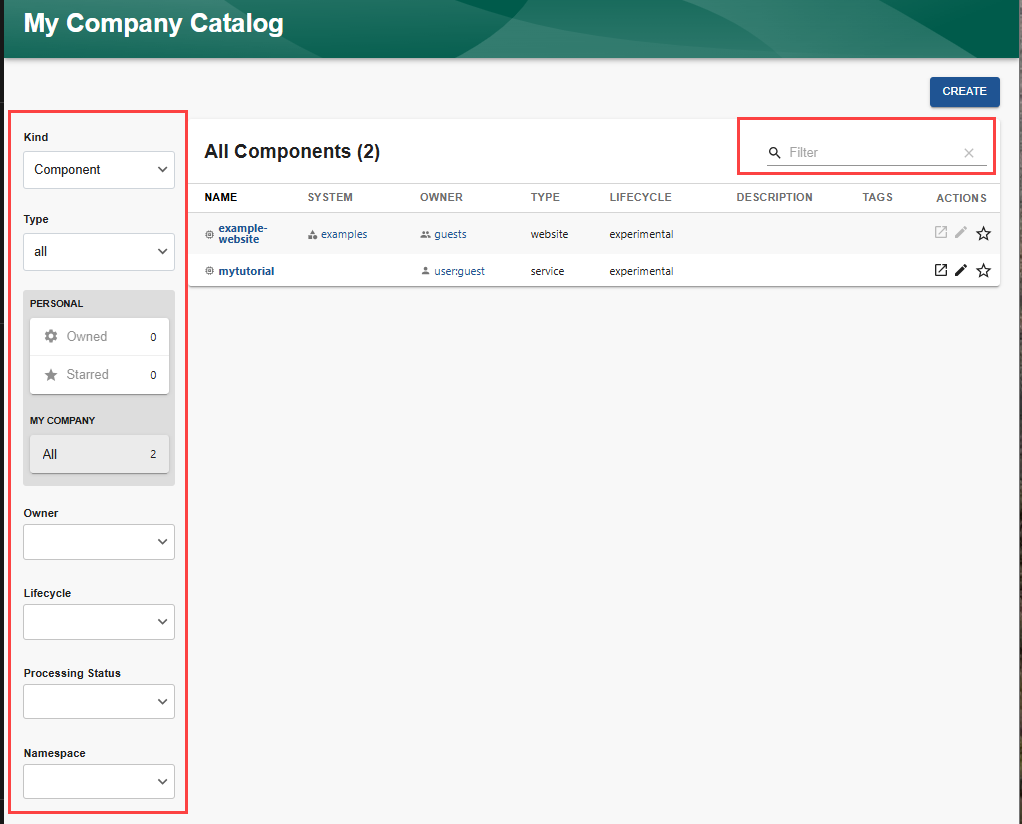Open the guests owner link
Image resolution: width=1022 pixels, height=824 pixels.
tap(449, 233)
